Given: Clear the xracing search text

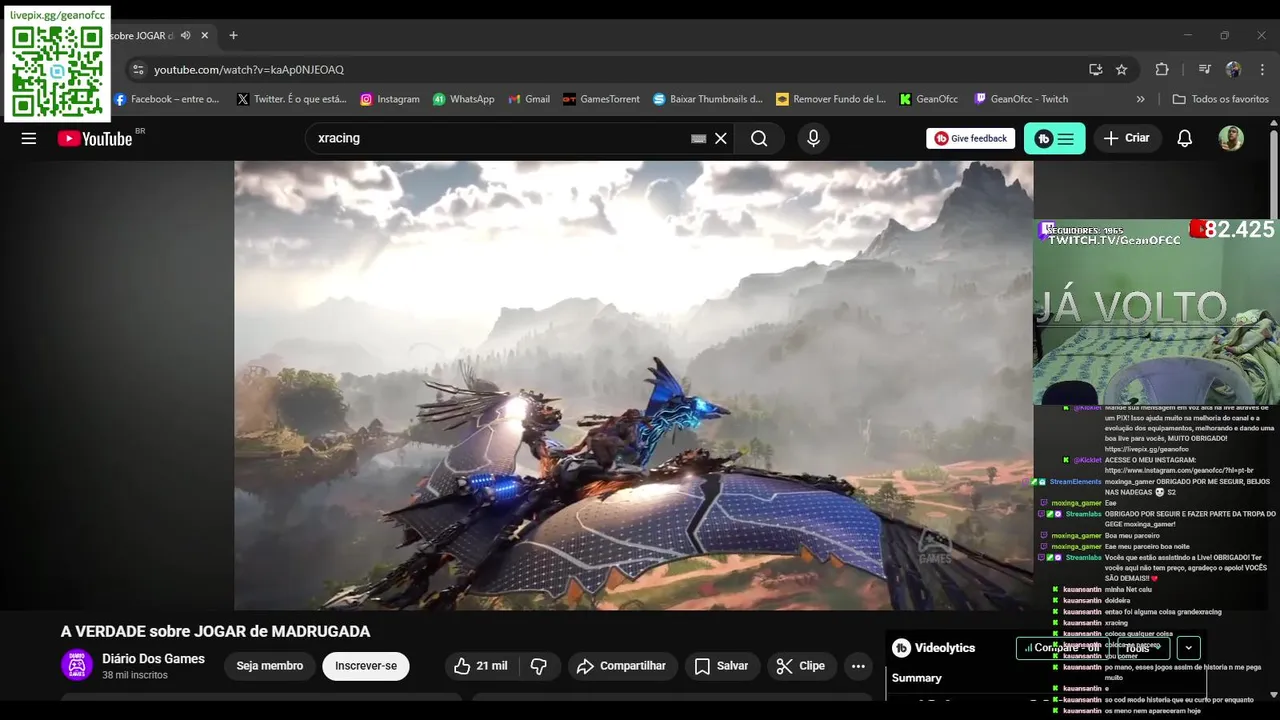Looking at the screenshot, I should pyautogui.click(x=721, y=138).
